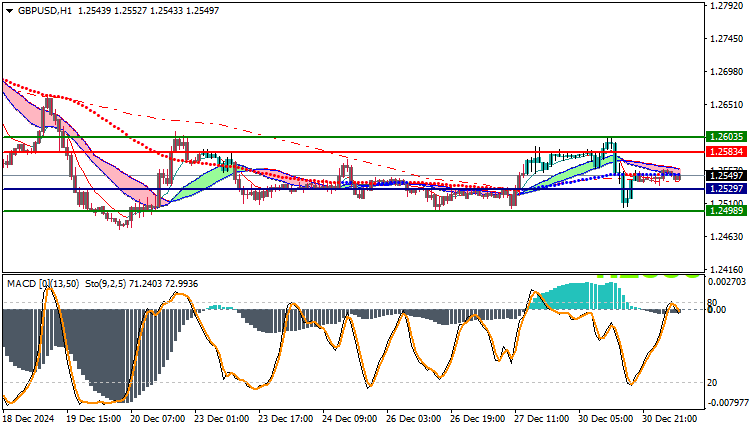The width and height of the screenshot is (750, 430).
Task: Click the 20 Dec 07:00 time label
Action: (158, 419)
